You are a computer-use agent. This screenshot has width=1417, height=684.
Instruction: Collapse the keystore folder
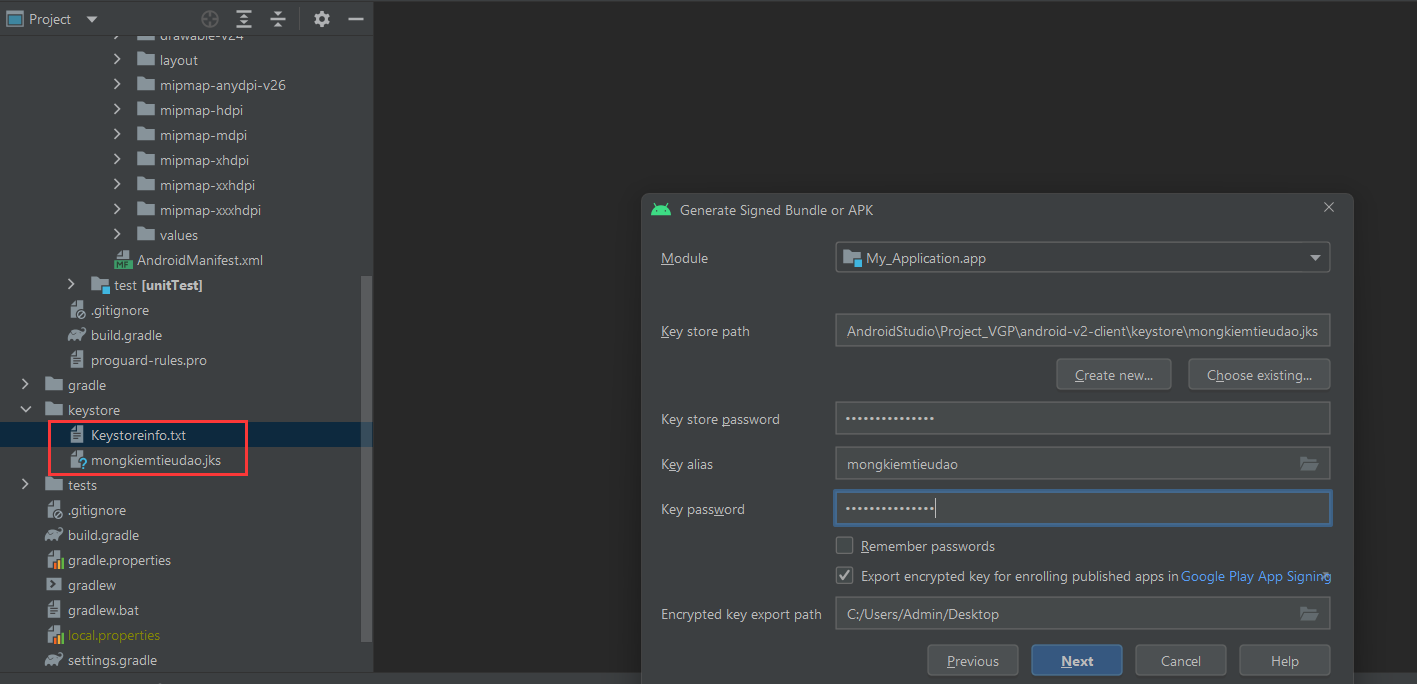pyautogui.click(x=25, y=410)
